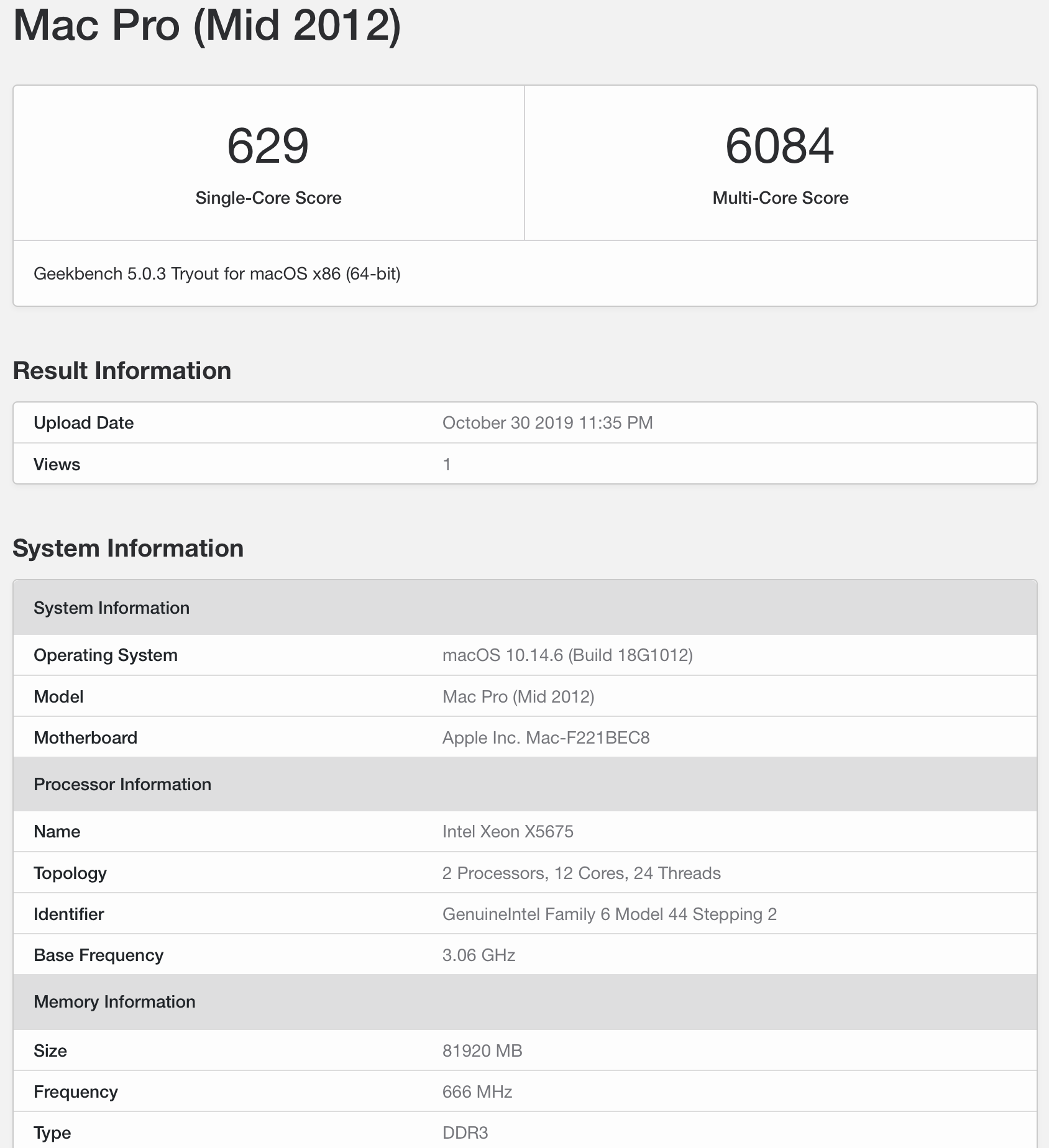Screen dimensions: 1049x1148
Task: Select the memory frequency value 666 MHz
Action: pyautogui.click(x=477, y=1092)
